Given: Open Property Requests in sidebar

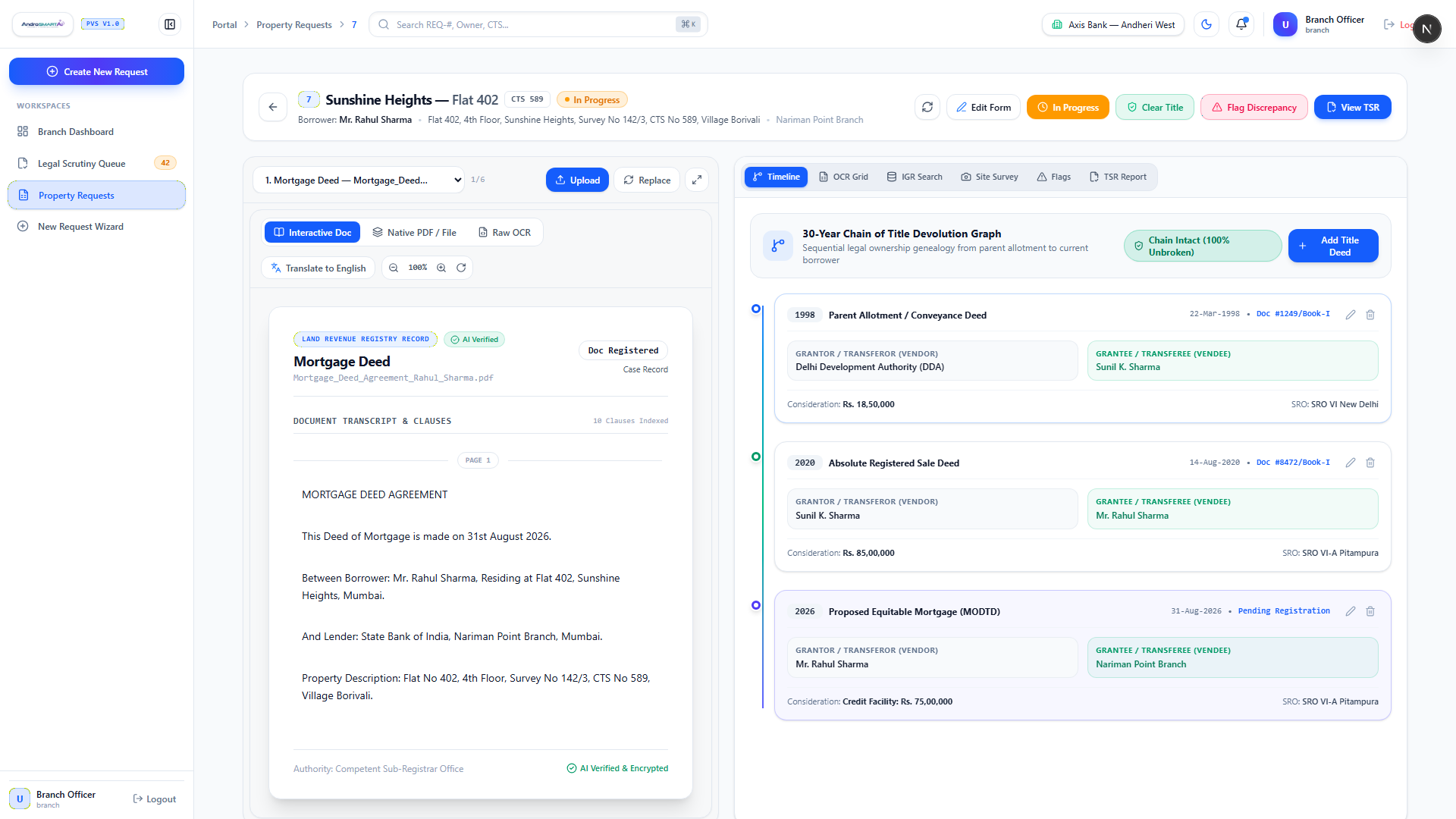Looking at the screenshot, I should [96, 195].
